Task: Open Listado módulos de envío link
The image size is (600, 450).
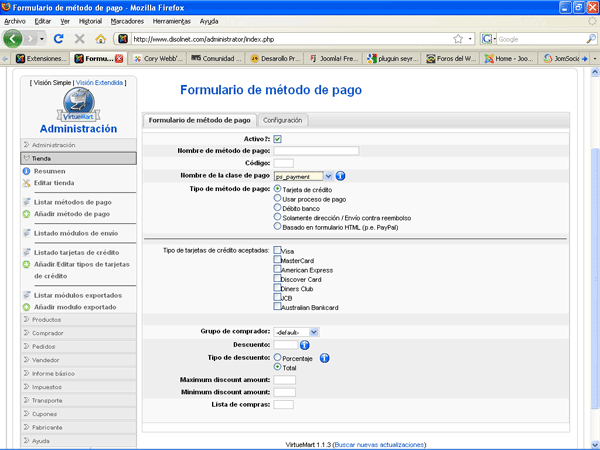Action: pyautogui.click(x=76, y=233)
